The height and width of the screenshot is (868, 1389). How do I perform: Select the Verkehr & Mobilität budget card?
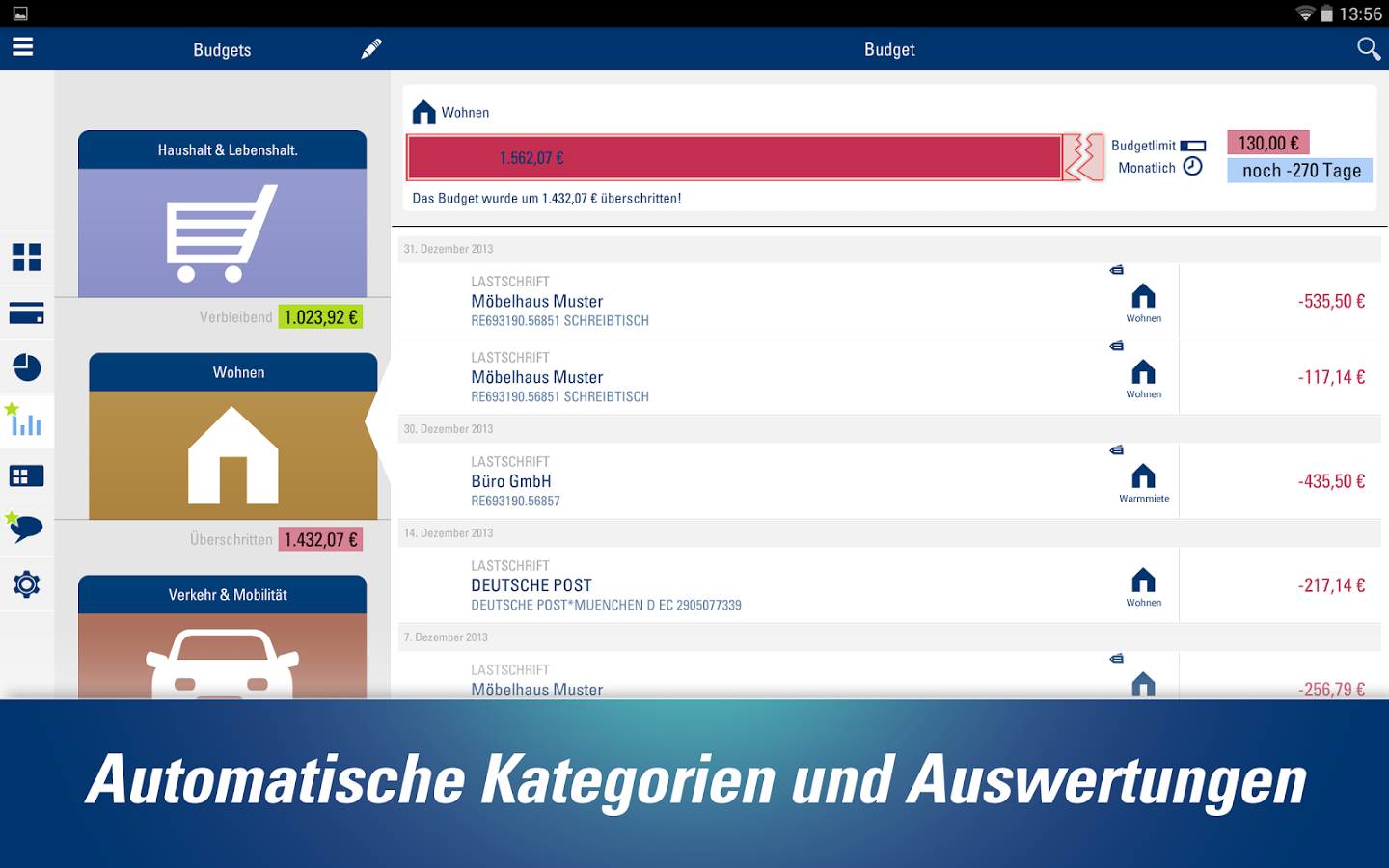click(222, 637)
